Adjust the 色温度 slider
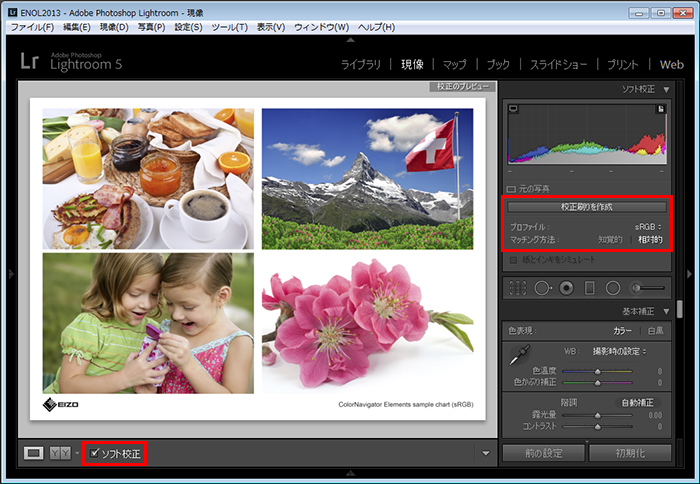The width and height of the screenshot is (700, 484). tap(597, 371)
